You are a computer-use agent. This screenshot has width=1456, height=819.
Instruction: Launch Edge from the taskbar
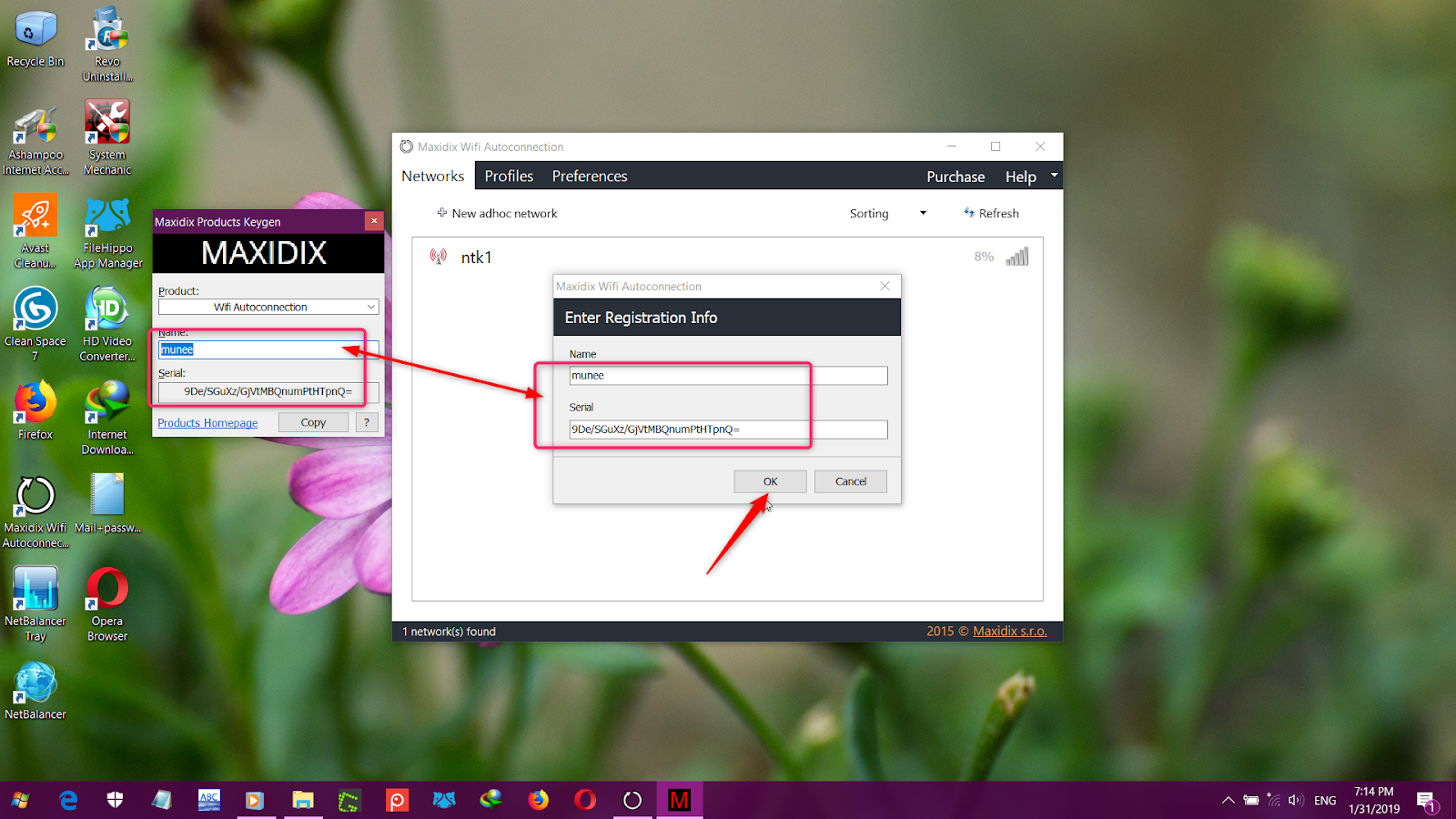tap(68, 800)
